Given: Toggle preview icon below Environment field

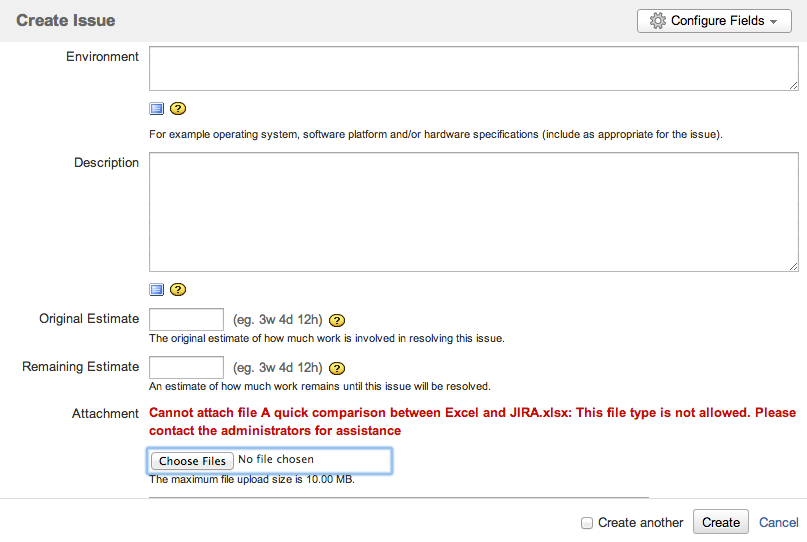Looking at the screenshot, I should [157, 109].
